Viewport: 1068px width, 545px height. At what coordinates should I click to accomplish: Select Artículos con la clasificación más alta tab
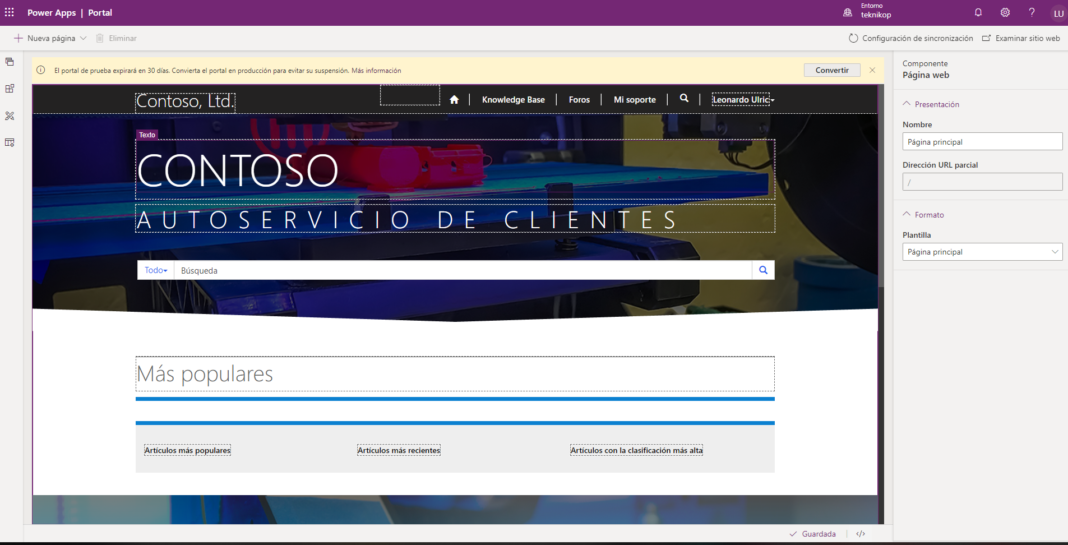pyautogui.click(x=636, y=450)
